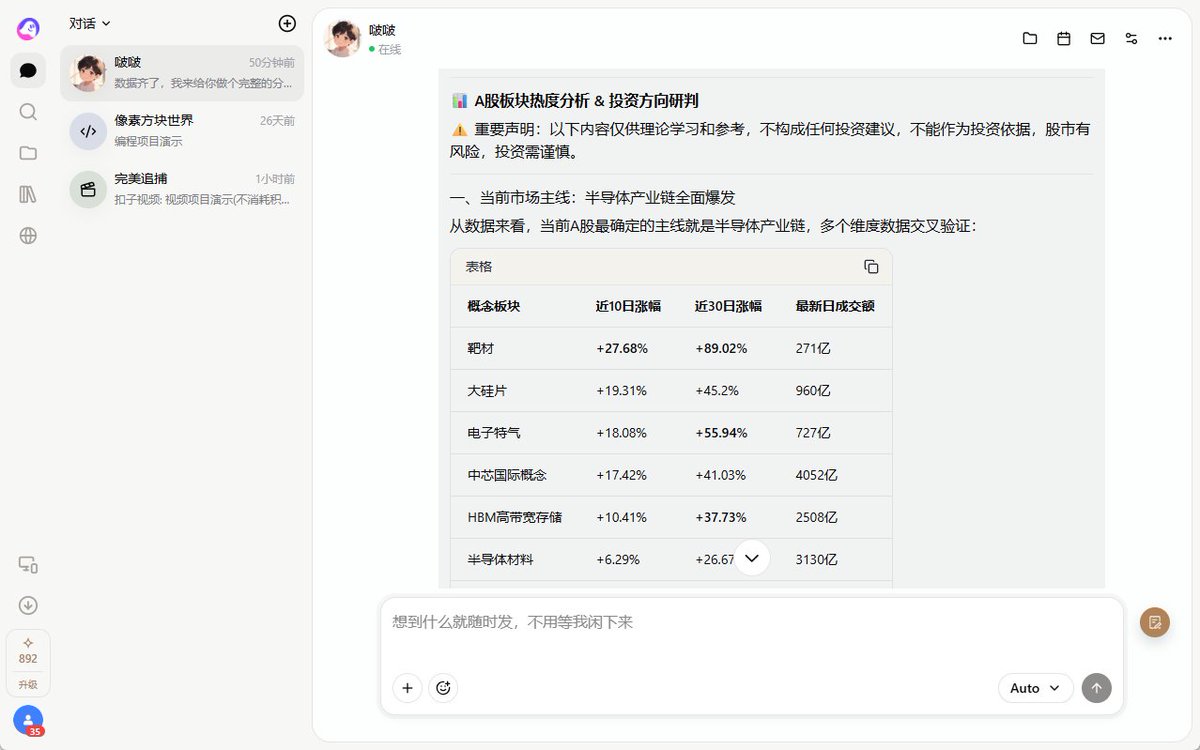Click the 近10日涨幅 column header
Image resolution: width=1200 pixels, height=750 pixels.
tap(628, 307)
